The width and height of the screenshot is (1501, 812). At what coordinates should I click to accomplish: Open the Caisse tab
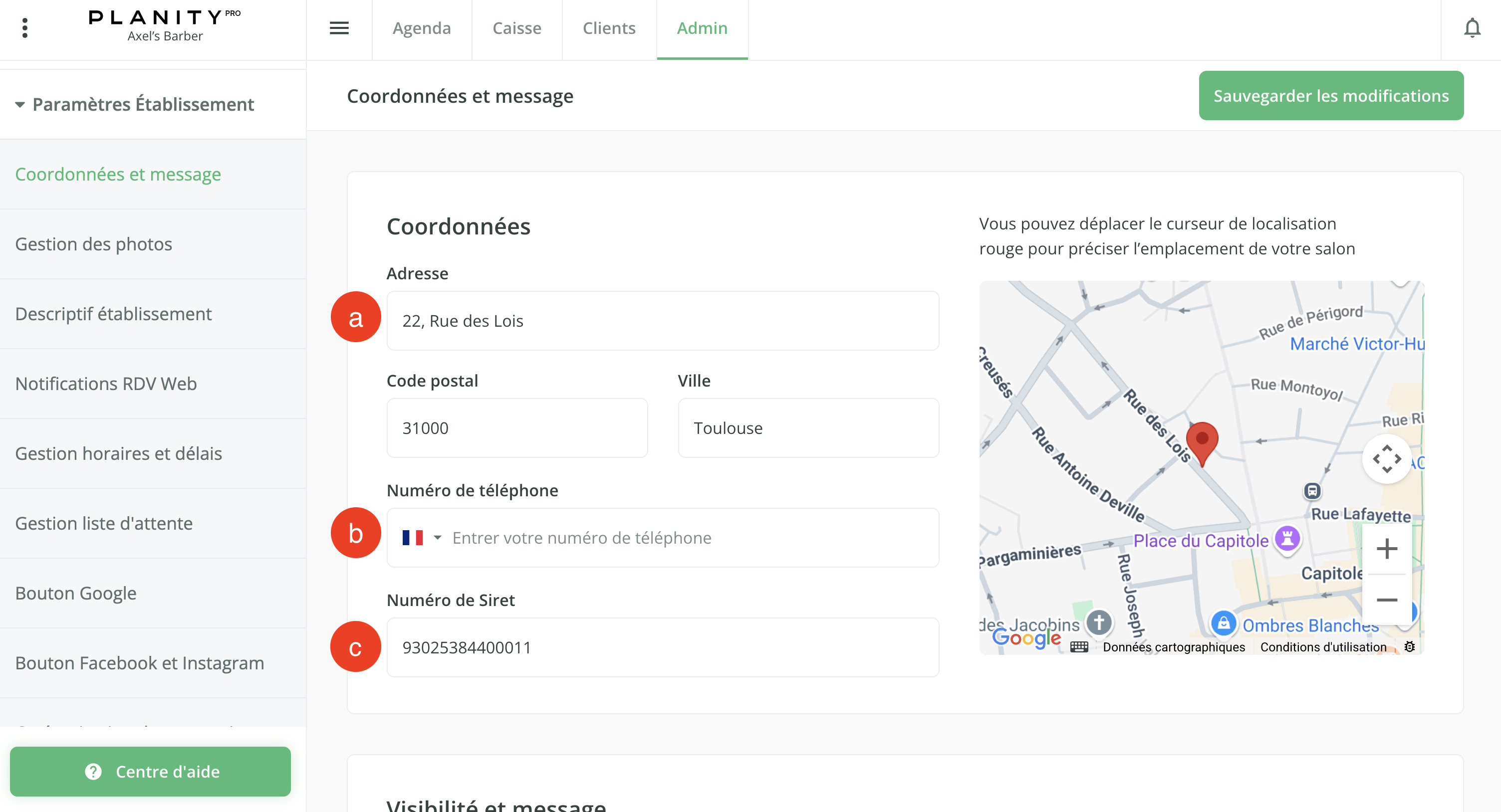point(516,28)
